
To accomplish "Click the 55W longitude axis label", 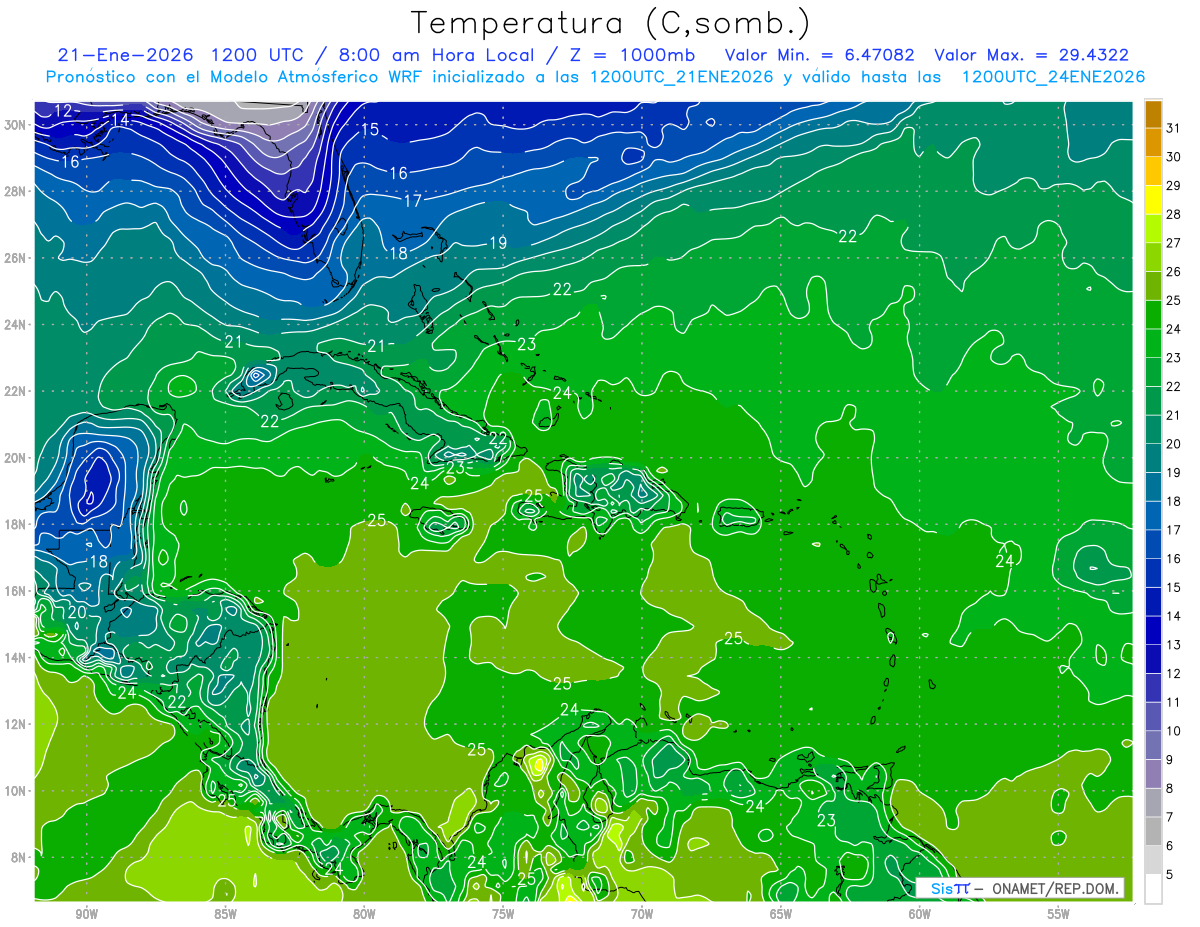I will [x=1058, y=915].
